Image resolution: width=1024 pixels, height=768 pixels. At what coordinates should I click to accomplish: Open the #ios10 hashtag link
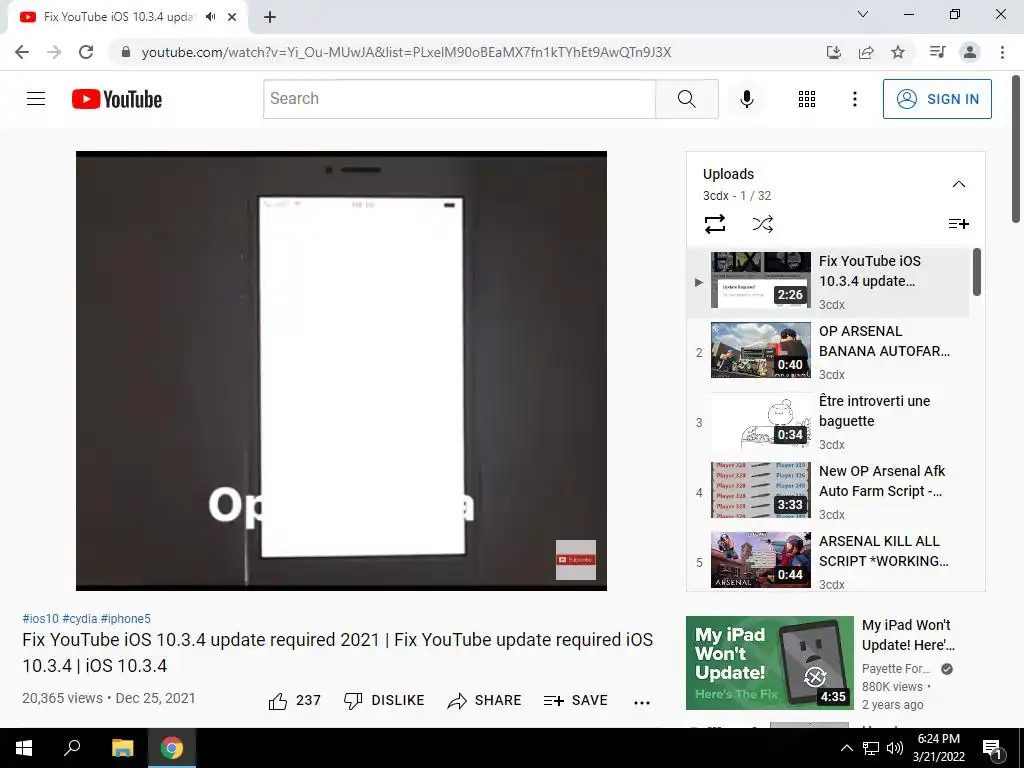pyautogui.click(x=40, y=618)
